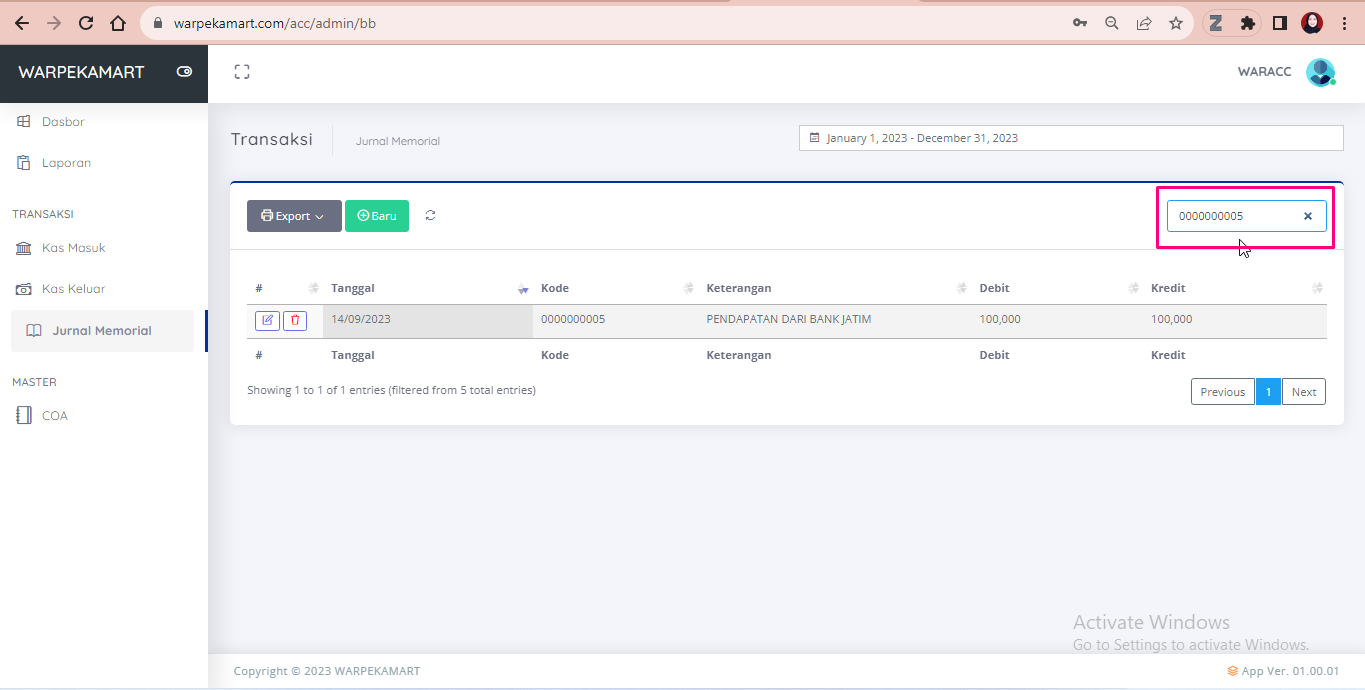Sort by top Keterangan column header

[835, 288]
